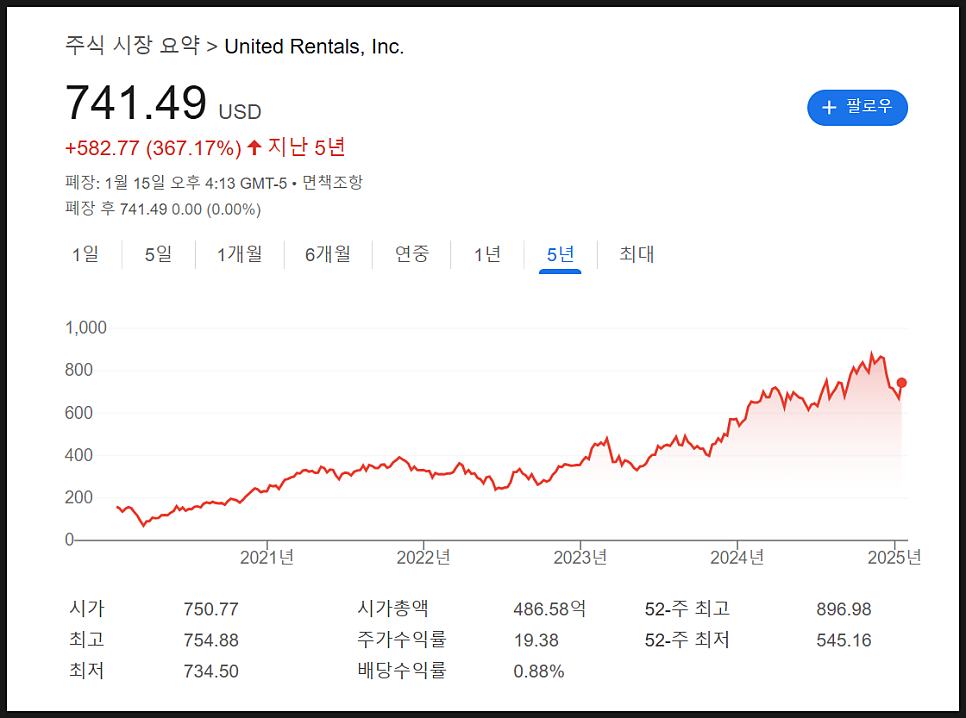Click the red up-arrow gain indicator
The image size is (966, 718).
[254, 147]
